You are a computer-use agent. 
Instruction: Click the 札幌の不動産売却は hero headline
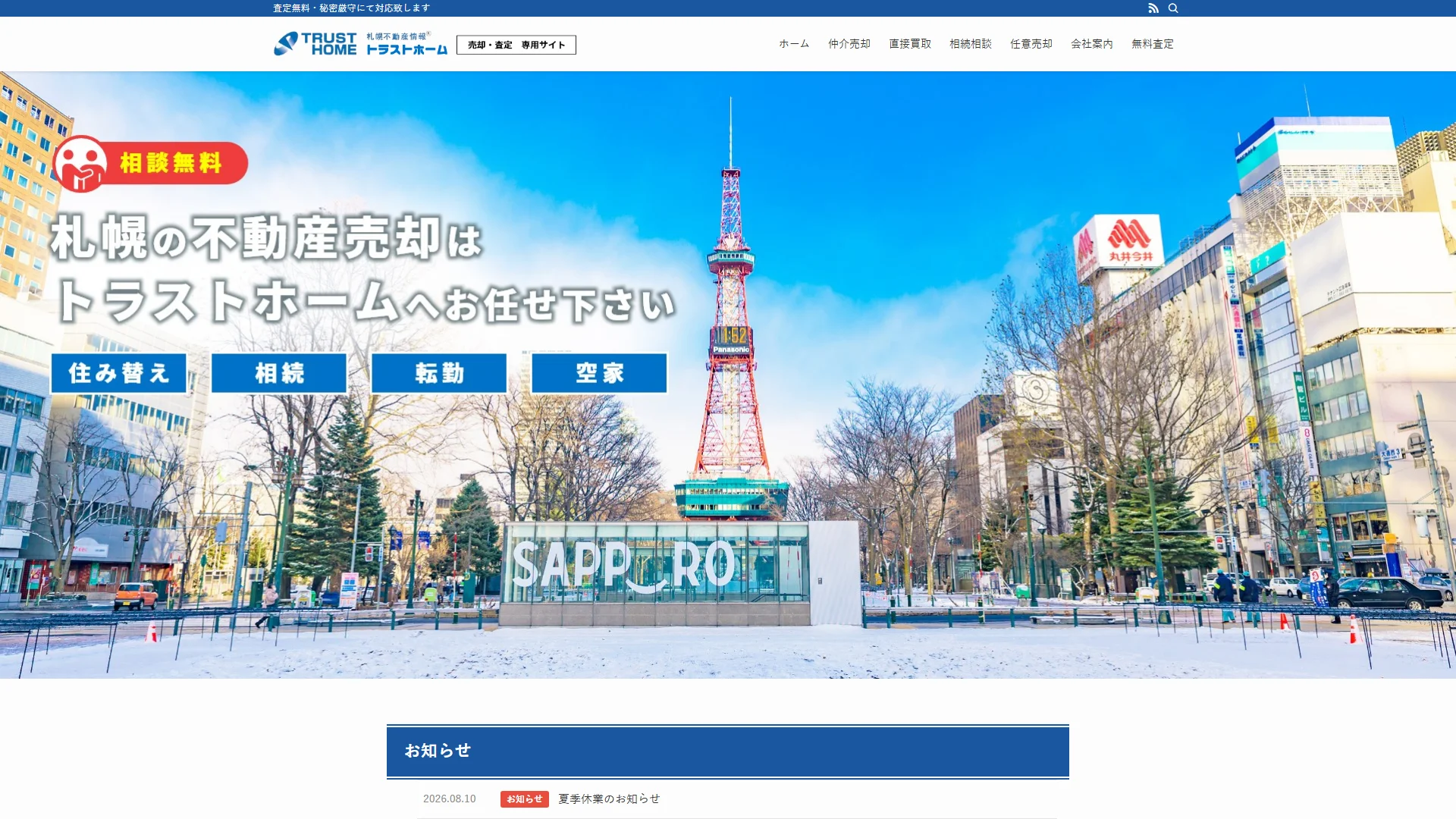(x=265, y=238)
